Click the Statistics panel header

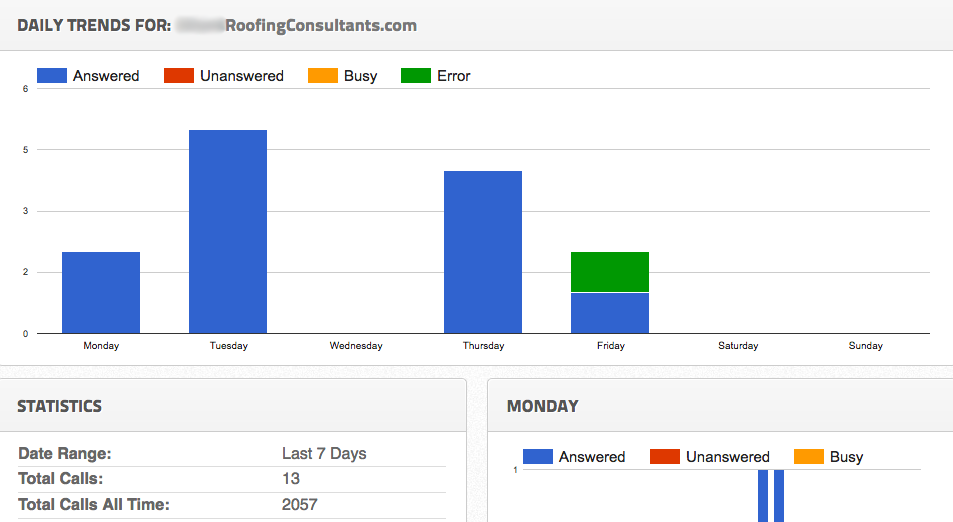pos(60,406)
